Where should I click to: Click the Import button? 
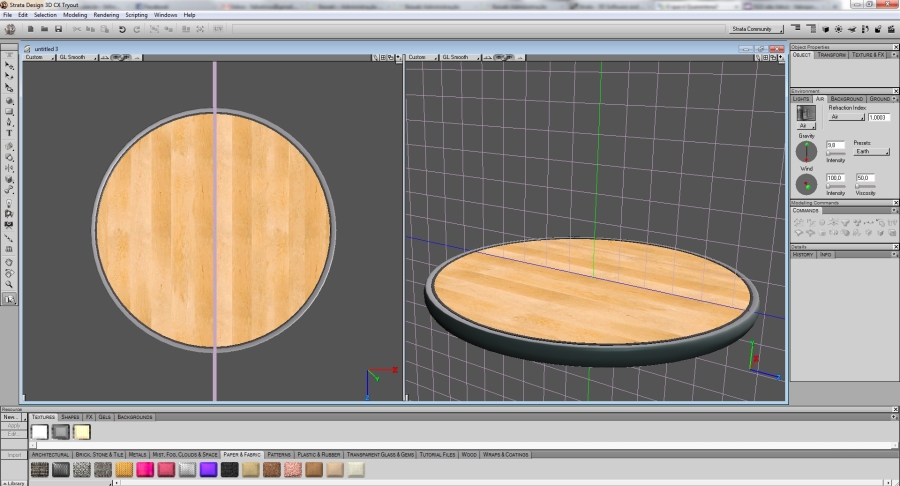(x=14, y=454)
